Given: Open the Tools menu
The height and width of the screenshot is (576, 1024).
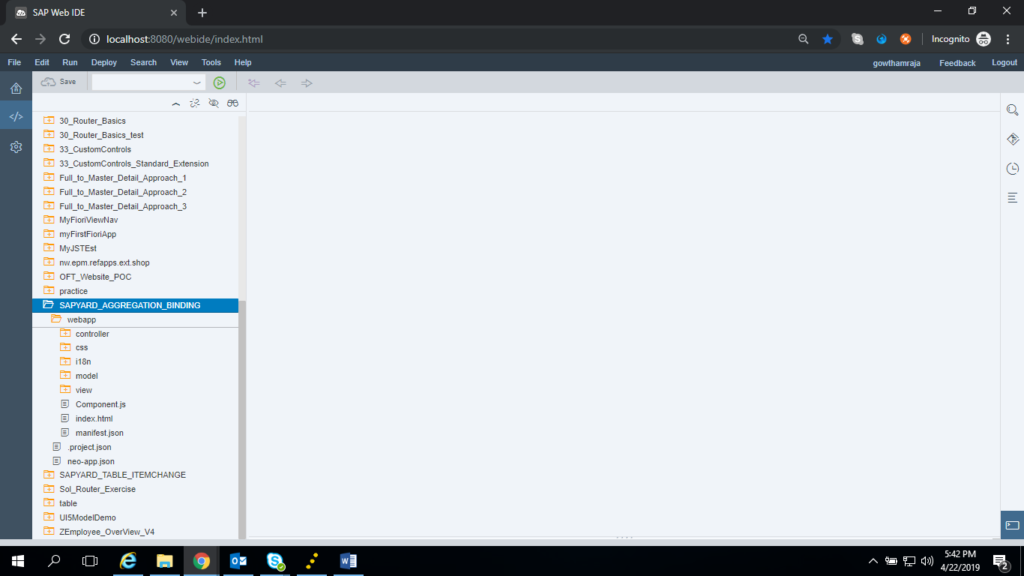Looking at the screenshot, I should point(211,63).
